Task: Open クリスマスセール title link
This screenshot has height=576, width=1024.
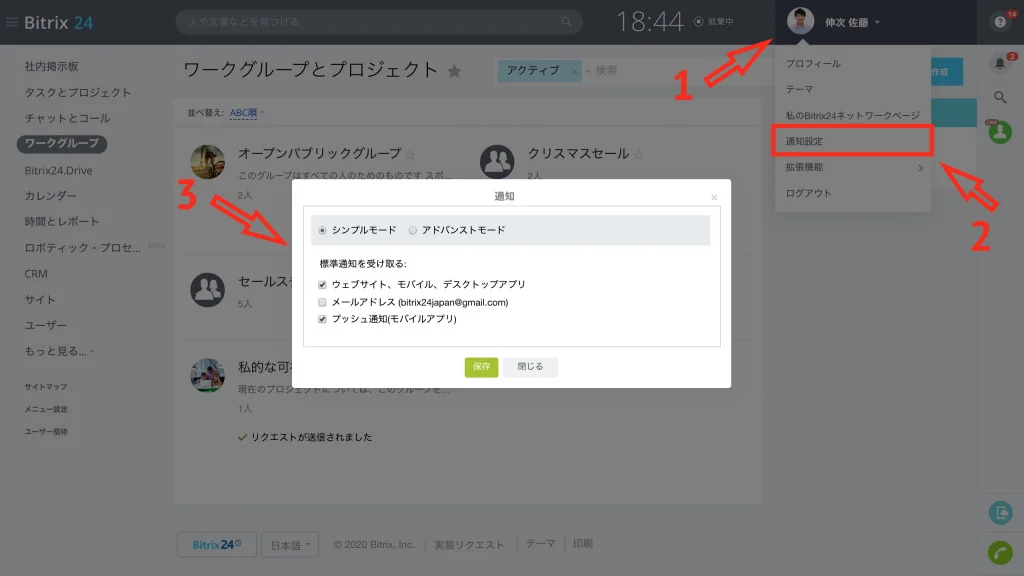Action: click(x=579, y=153)
